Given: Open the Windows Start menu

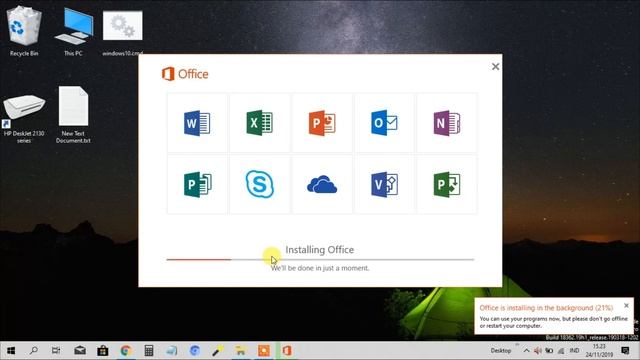Looking at the screenshot, I should click(x=11, y=351).
